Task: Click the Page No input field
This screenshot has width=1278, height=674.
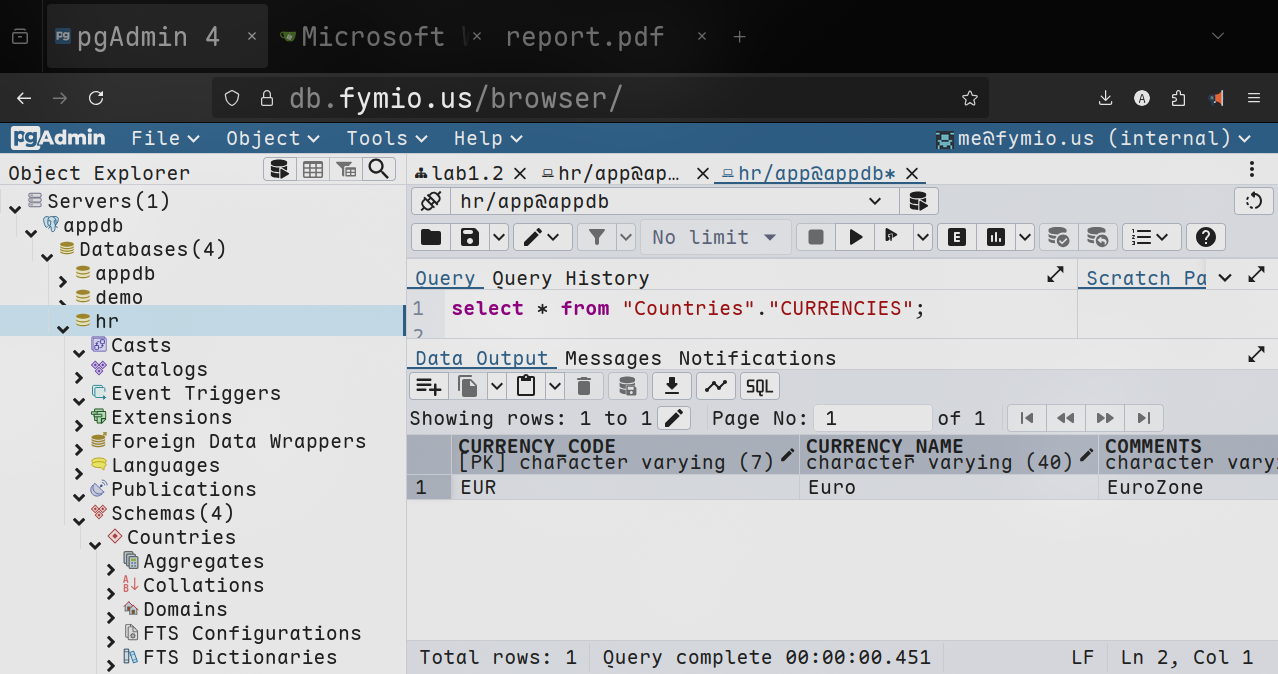Action: pyautogui.click(x=871, y=418)
